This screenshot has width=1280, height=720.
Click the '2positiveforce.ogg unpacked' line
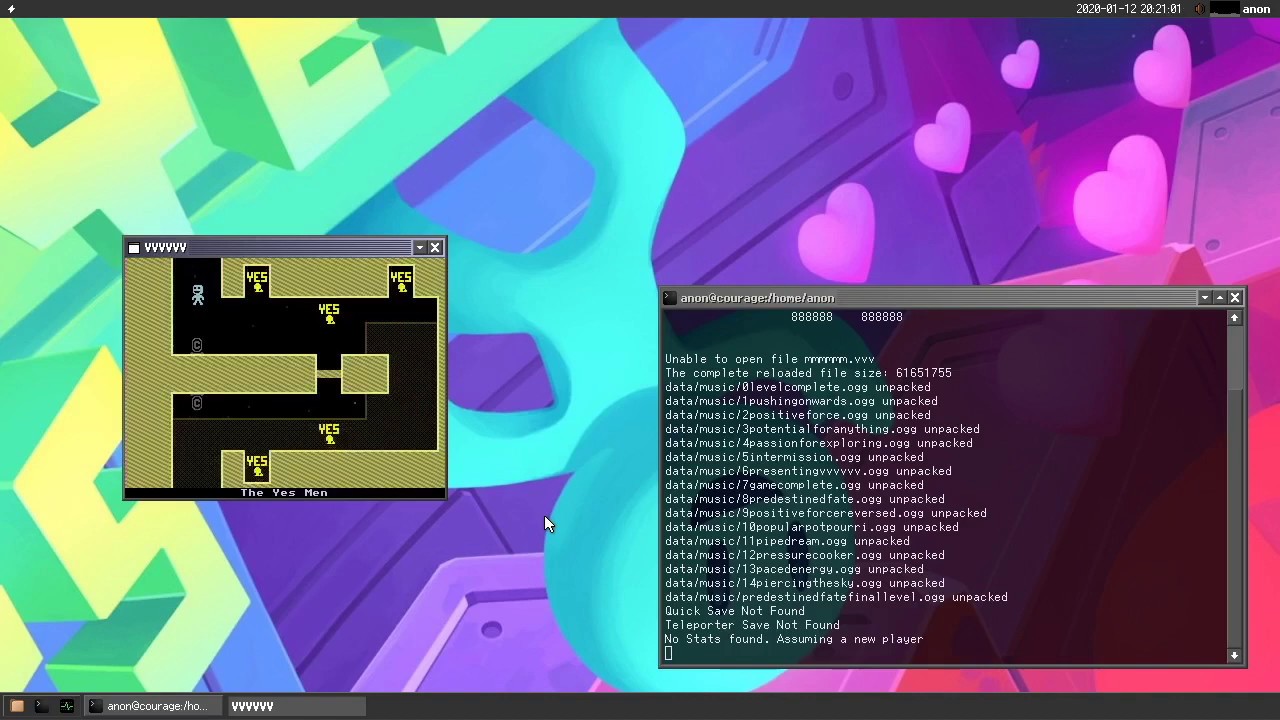click(798, 415)
